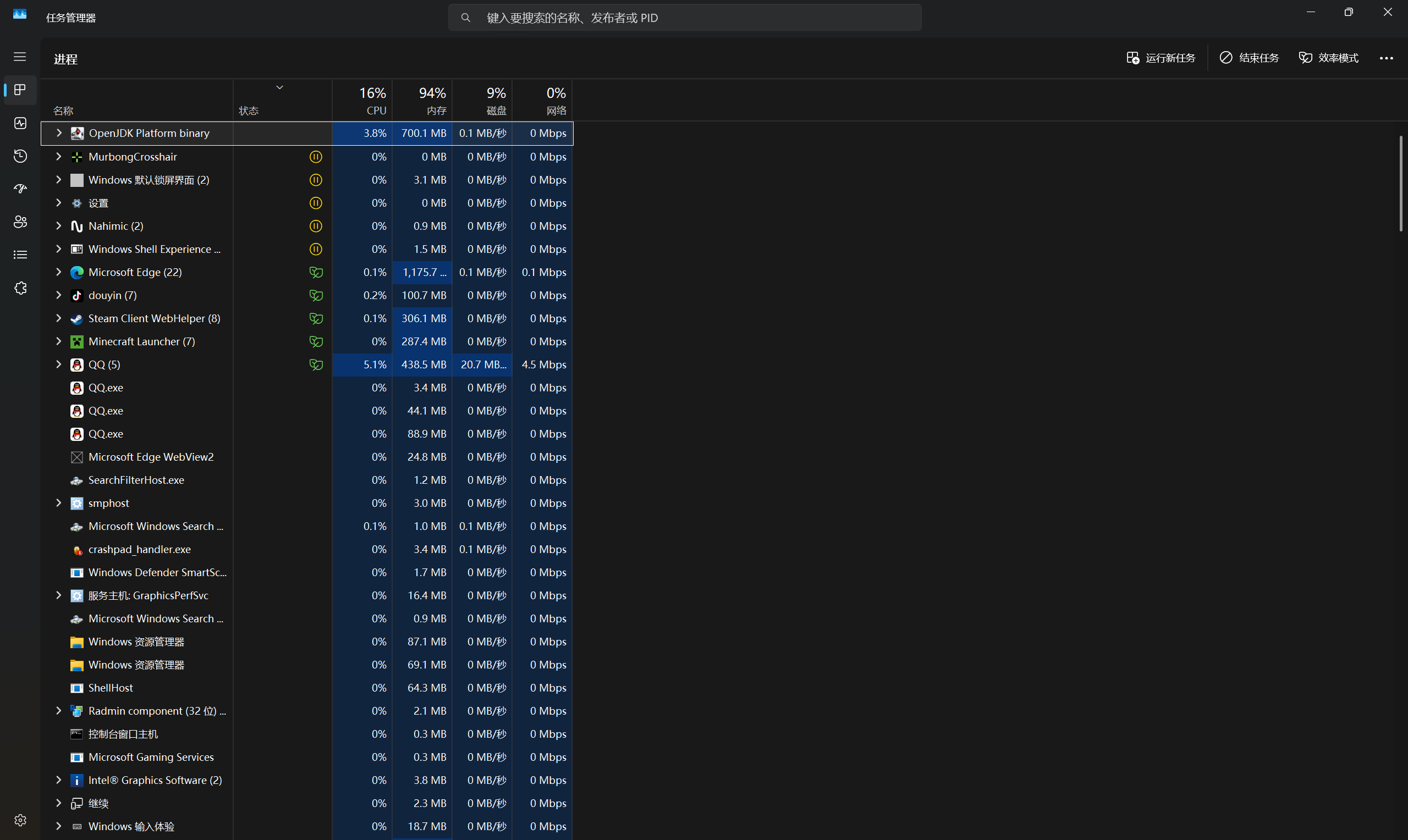
Task: Open Task Manager settings gear
Action: click(20, 820)
